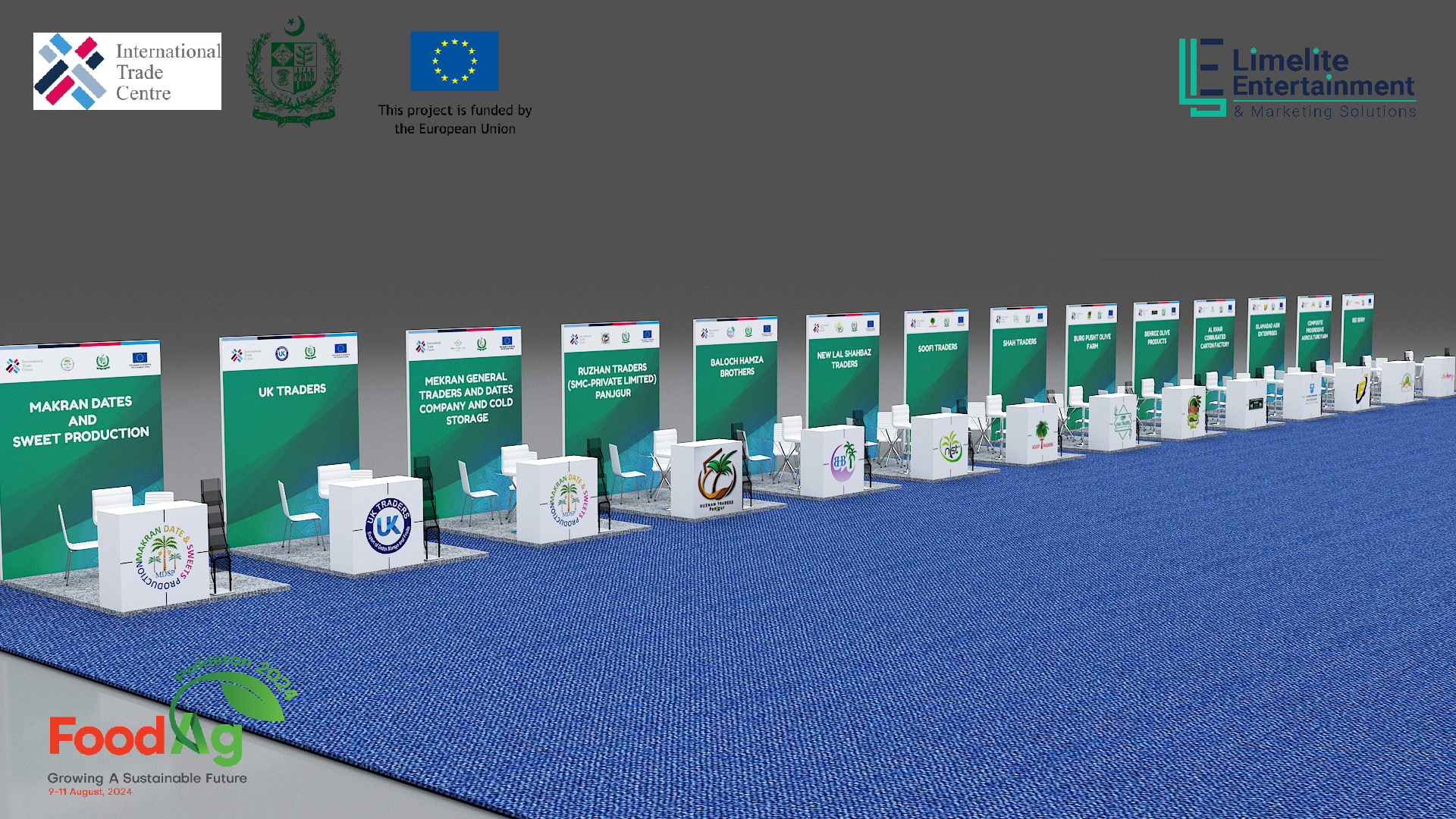1456x819 pixels.
Task: Click the "9-11 August, 2024" date text
Action: click(90, 792)
